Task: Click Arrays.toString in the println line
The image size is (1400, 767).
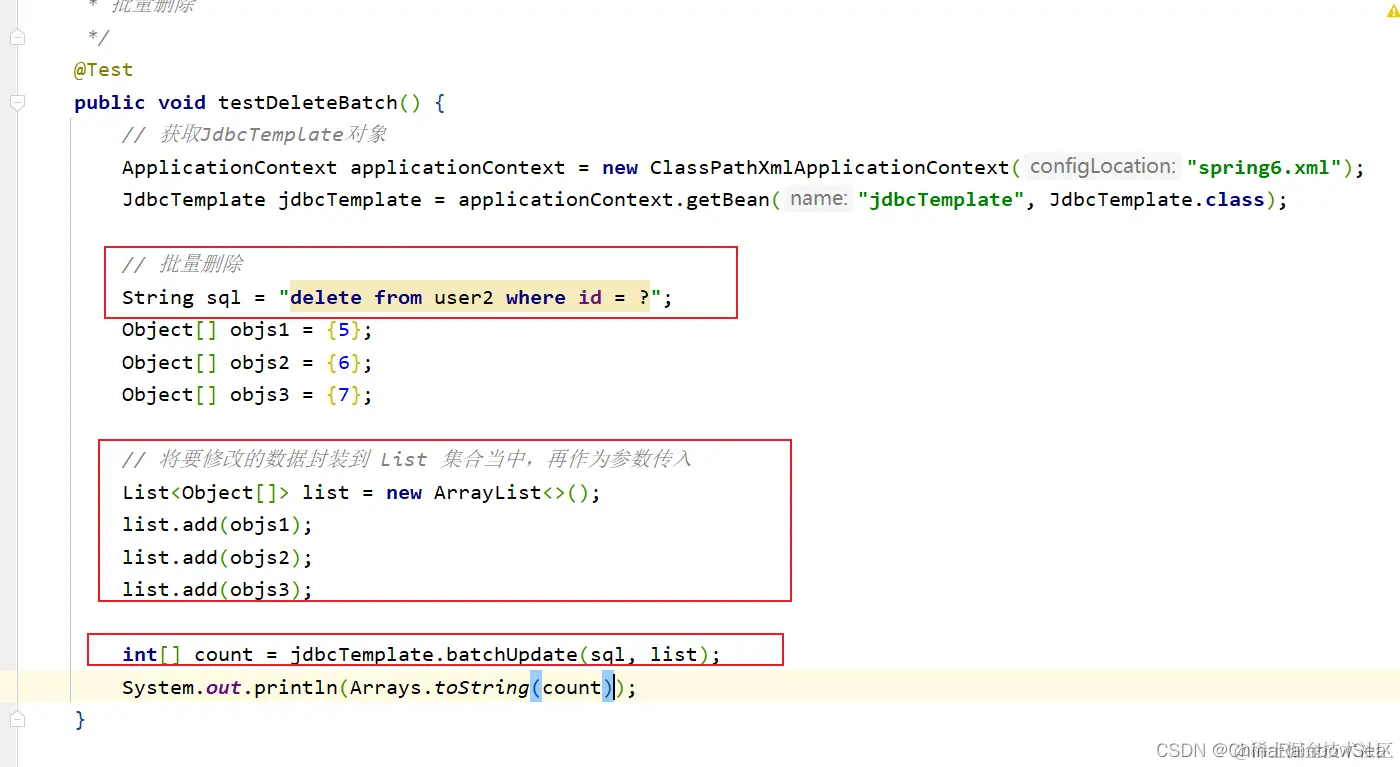Action: coord(440,687)
